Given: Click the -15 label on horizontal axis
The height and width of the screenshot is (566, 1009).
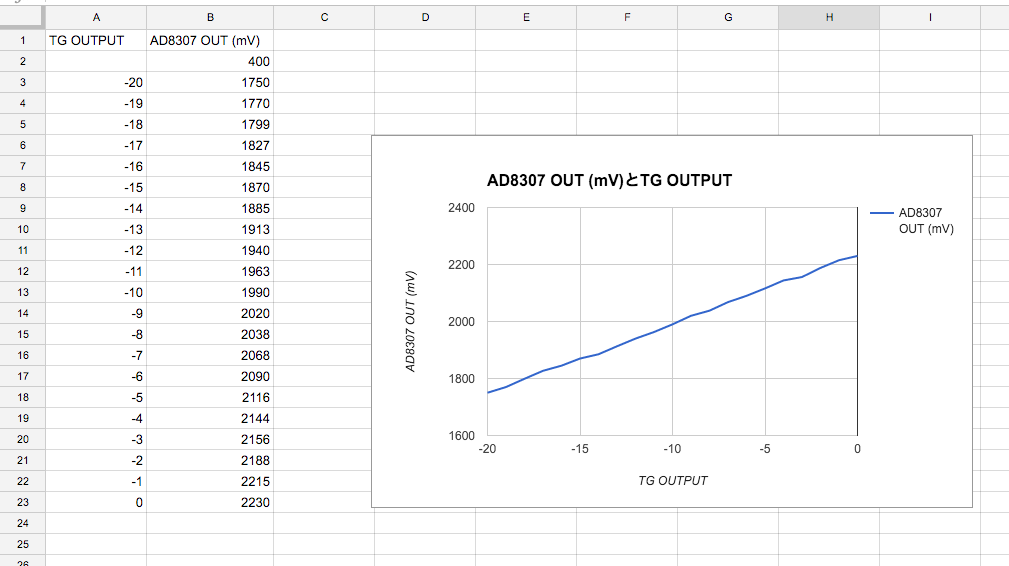Looking at the screenshot, I should 580,449.
